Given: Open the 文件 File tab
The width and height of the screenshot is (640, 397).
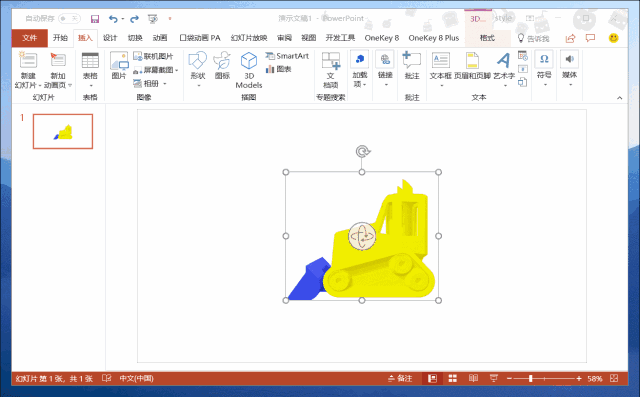Looking at the screenshot, I should [x=29, y=38].
